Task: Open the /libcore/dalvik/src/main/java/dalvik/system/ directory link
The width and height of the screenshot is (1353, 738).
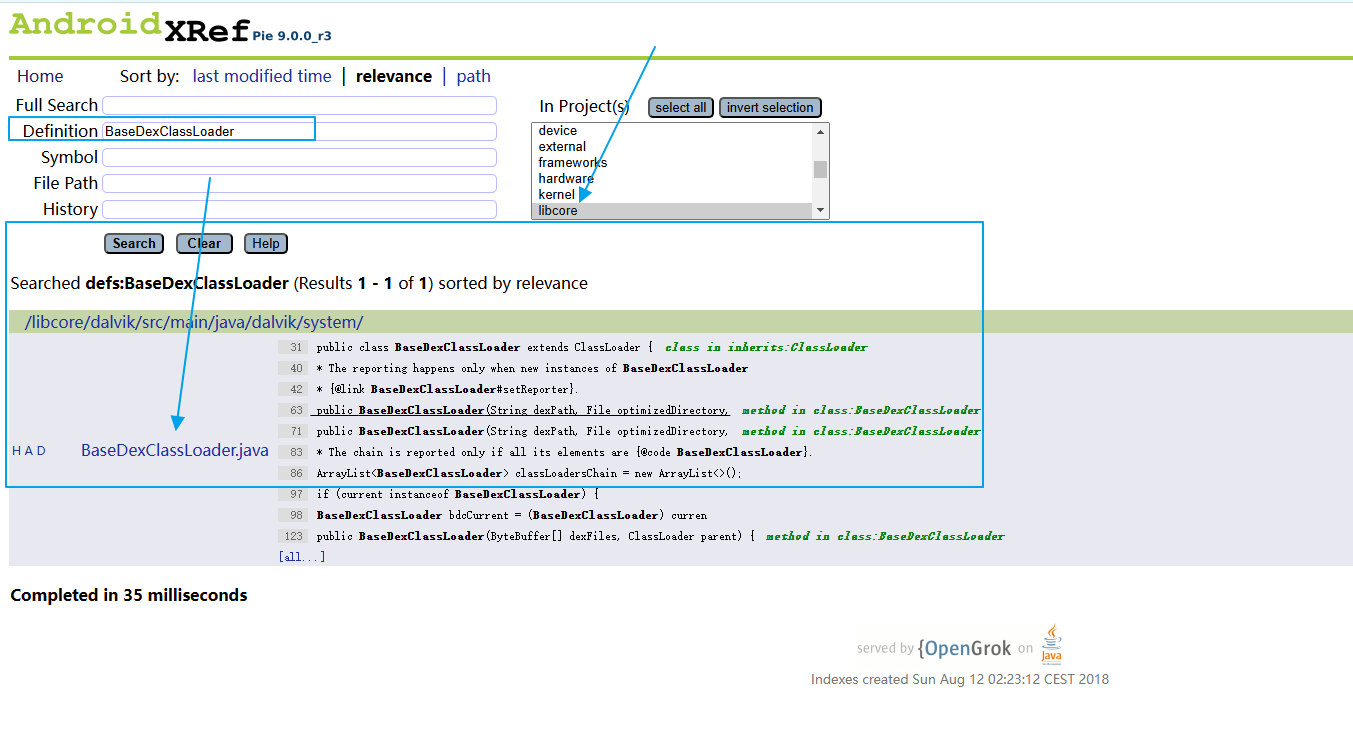Action: point(194,322)
